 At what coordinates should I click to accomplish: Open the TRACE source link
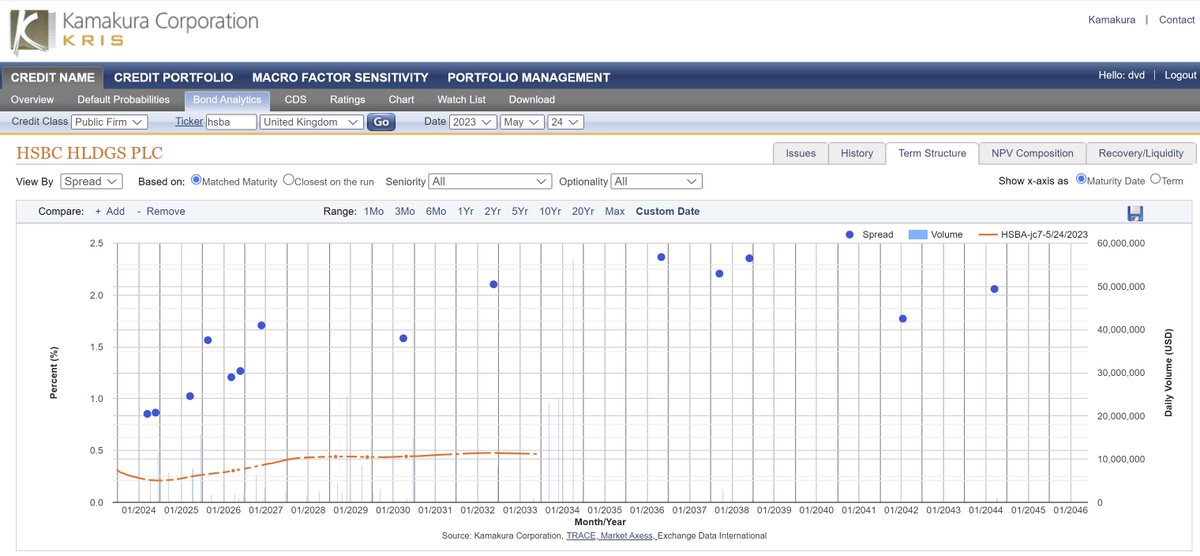[581, 536]
